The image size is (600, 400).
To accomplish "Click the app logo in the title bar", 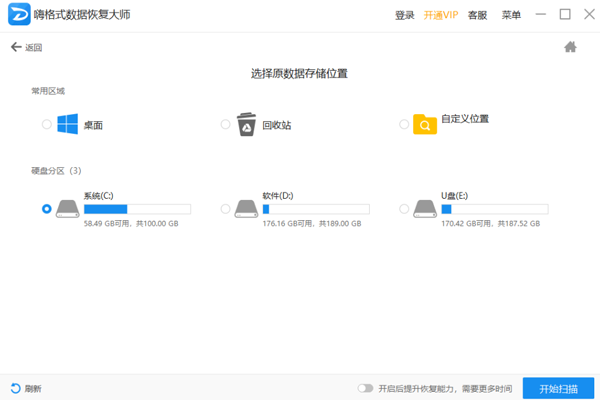I will (x=18, y=15).
